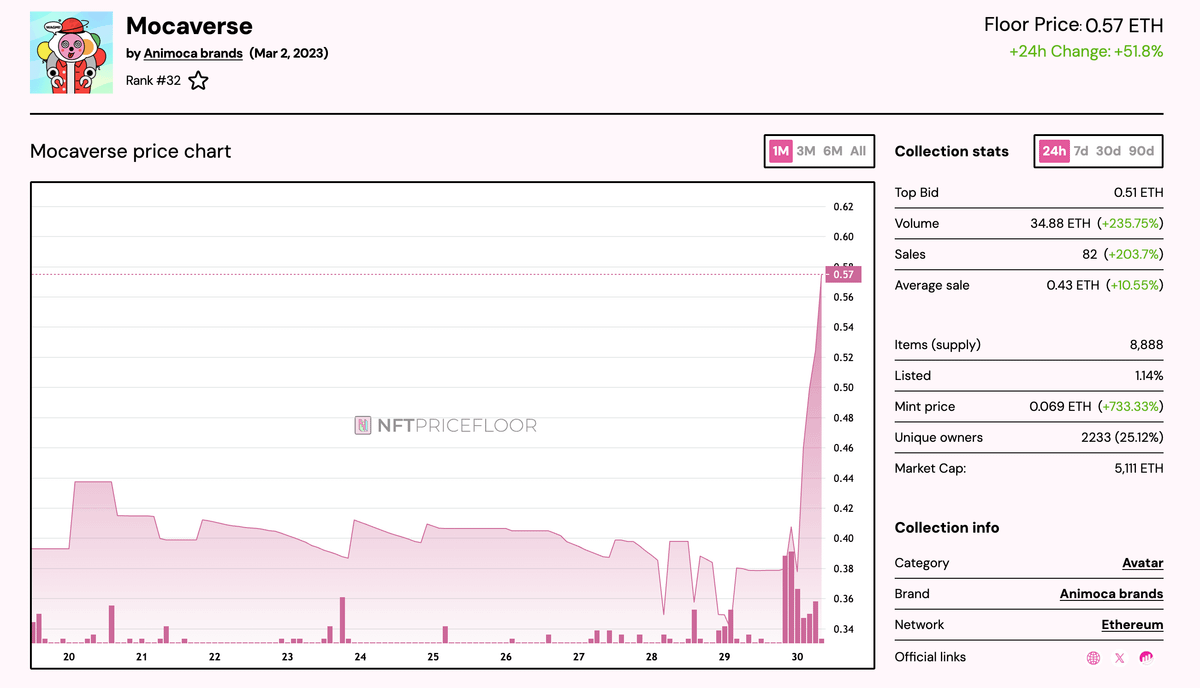The height and width of the screenshot is (688, 1200).
Task: Add Mocaverse to favorites with star icon
Action: click(x=198, y=81)
